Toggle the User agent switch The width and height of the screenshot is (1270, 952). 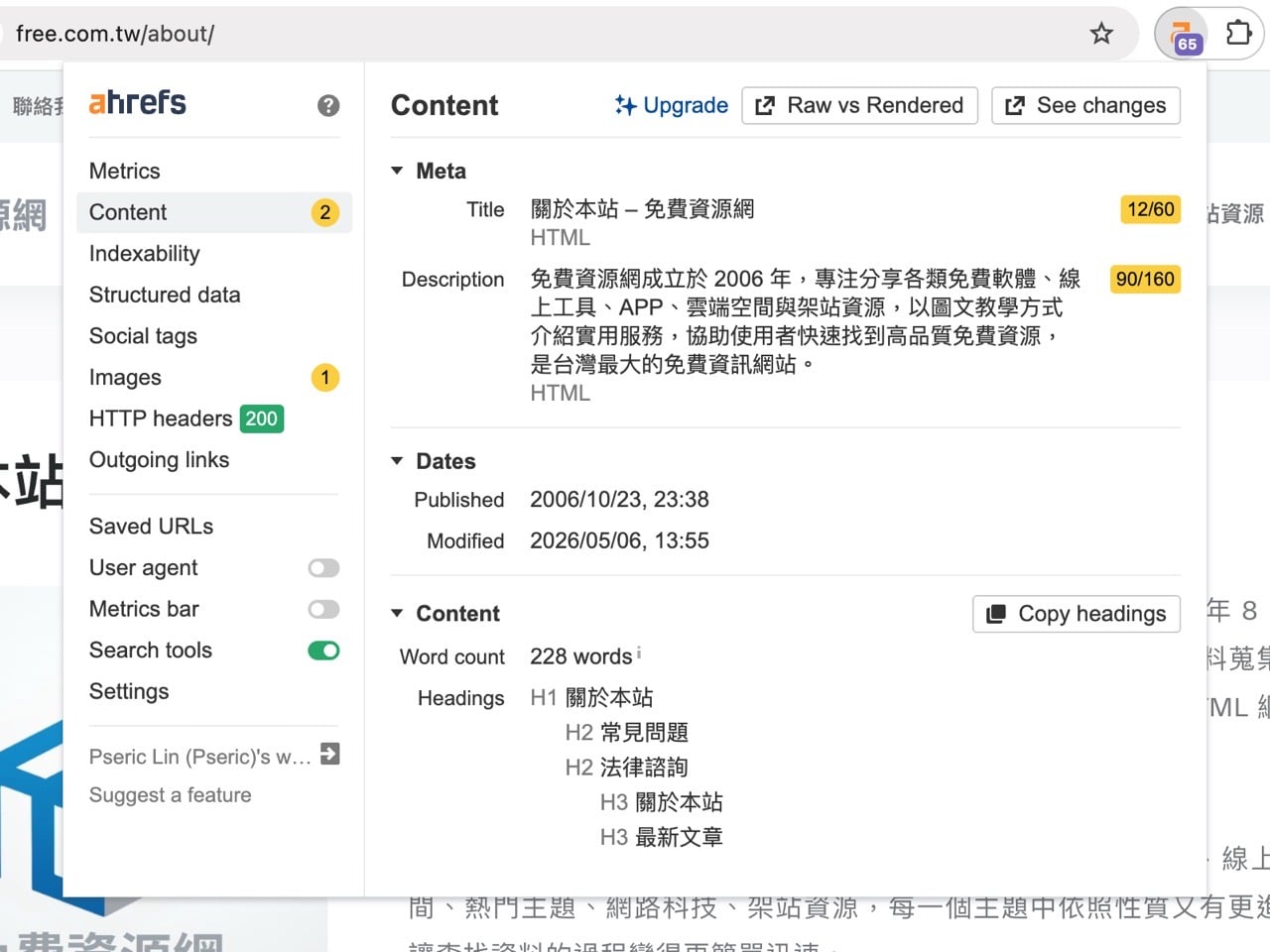coord(323,568)
